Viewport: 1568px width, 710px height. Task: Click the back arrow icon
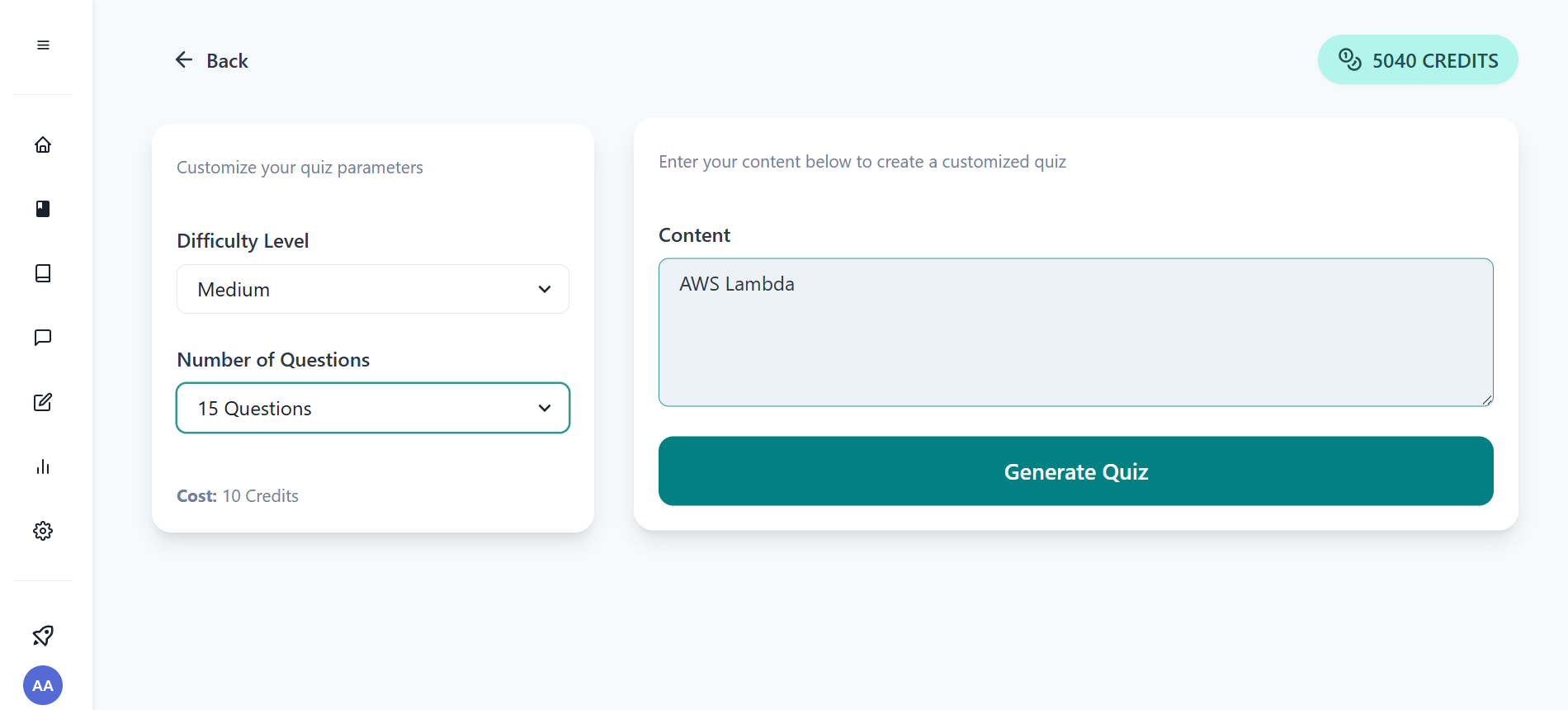184,59
